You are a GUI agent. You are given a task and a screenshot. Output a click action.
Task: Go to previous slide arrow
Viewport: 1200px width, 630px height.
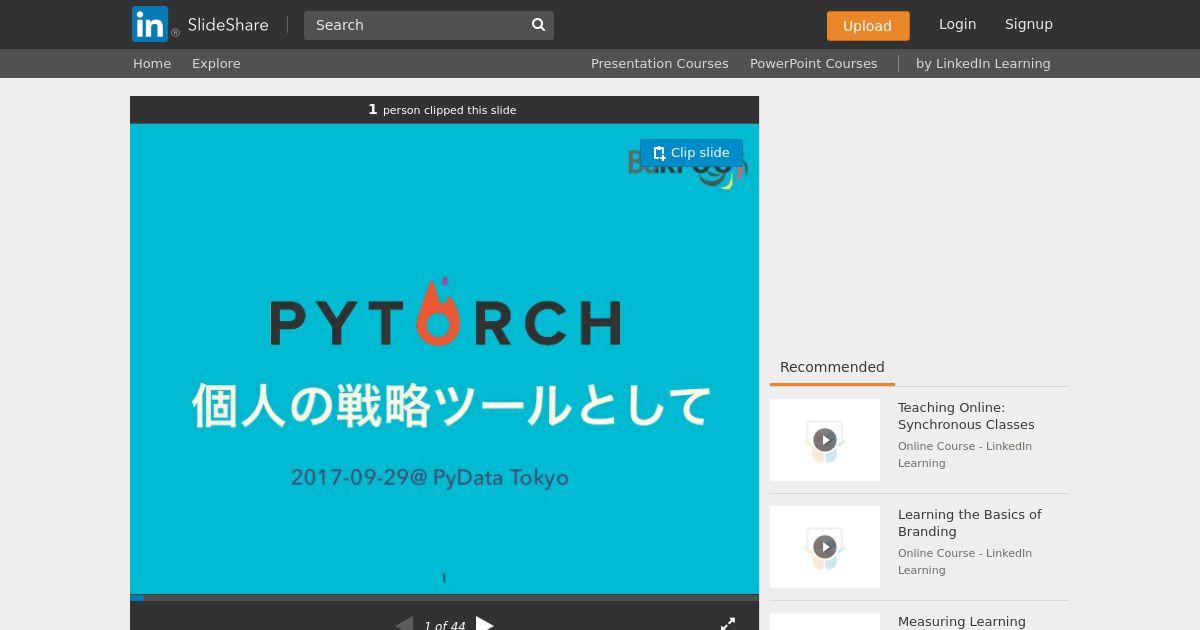pyautogui.click(x=404, y=624)
